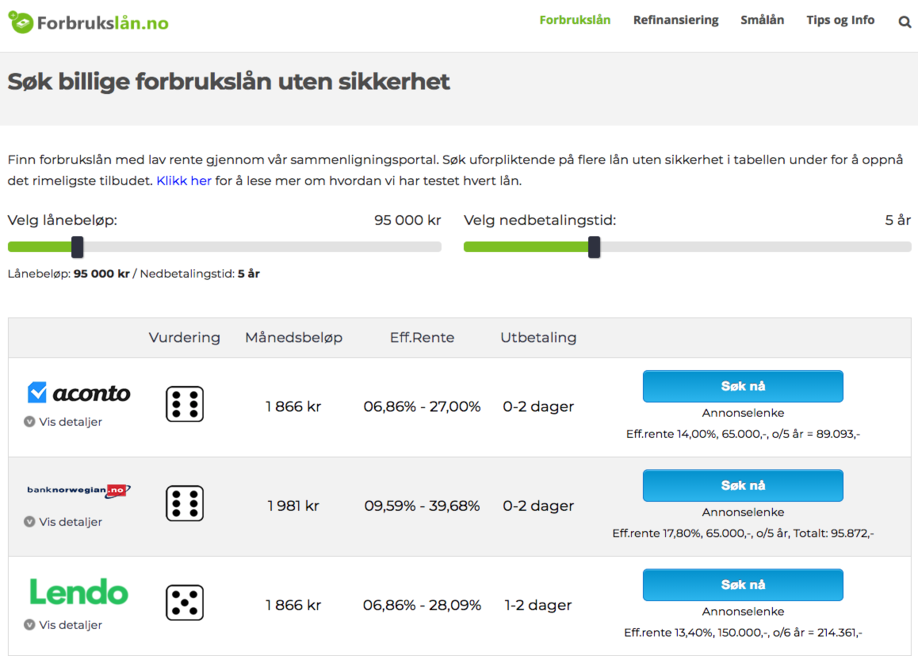The height and width of the screenshot is (656, 918).
Task: Click the Aconto lender logo
Action: (79, 393)
